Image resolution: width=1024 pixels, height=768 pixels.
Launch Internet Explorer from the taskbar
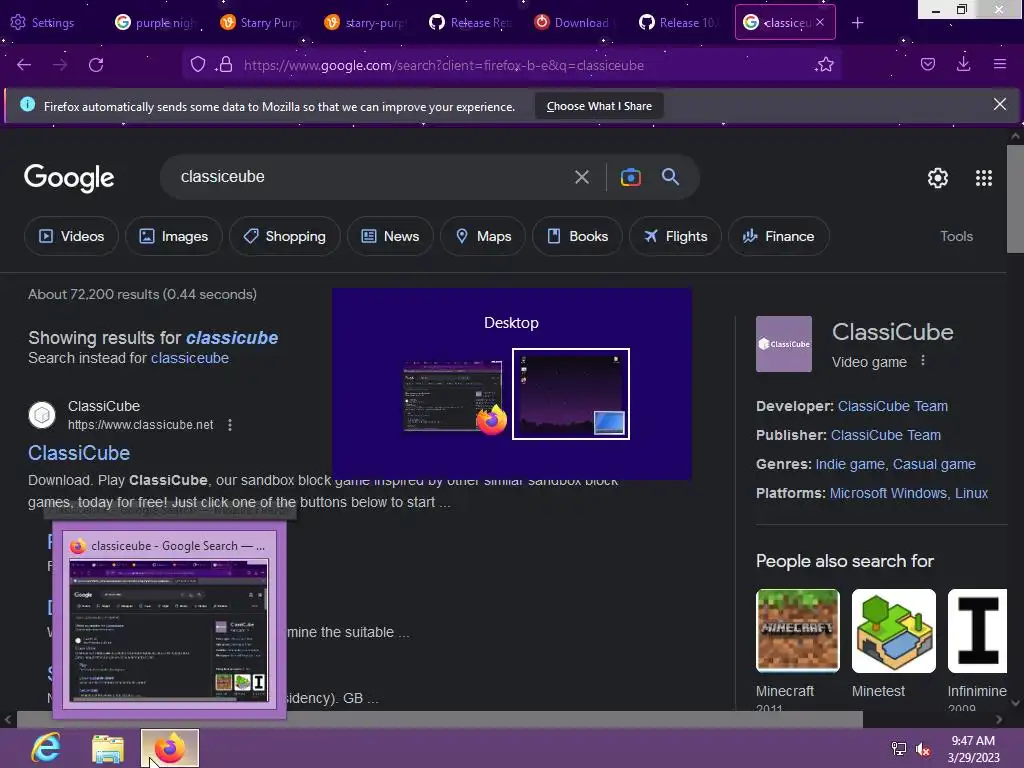pos(46,748)
